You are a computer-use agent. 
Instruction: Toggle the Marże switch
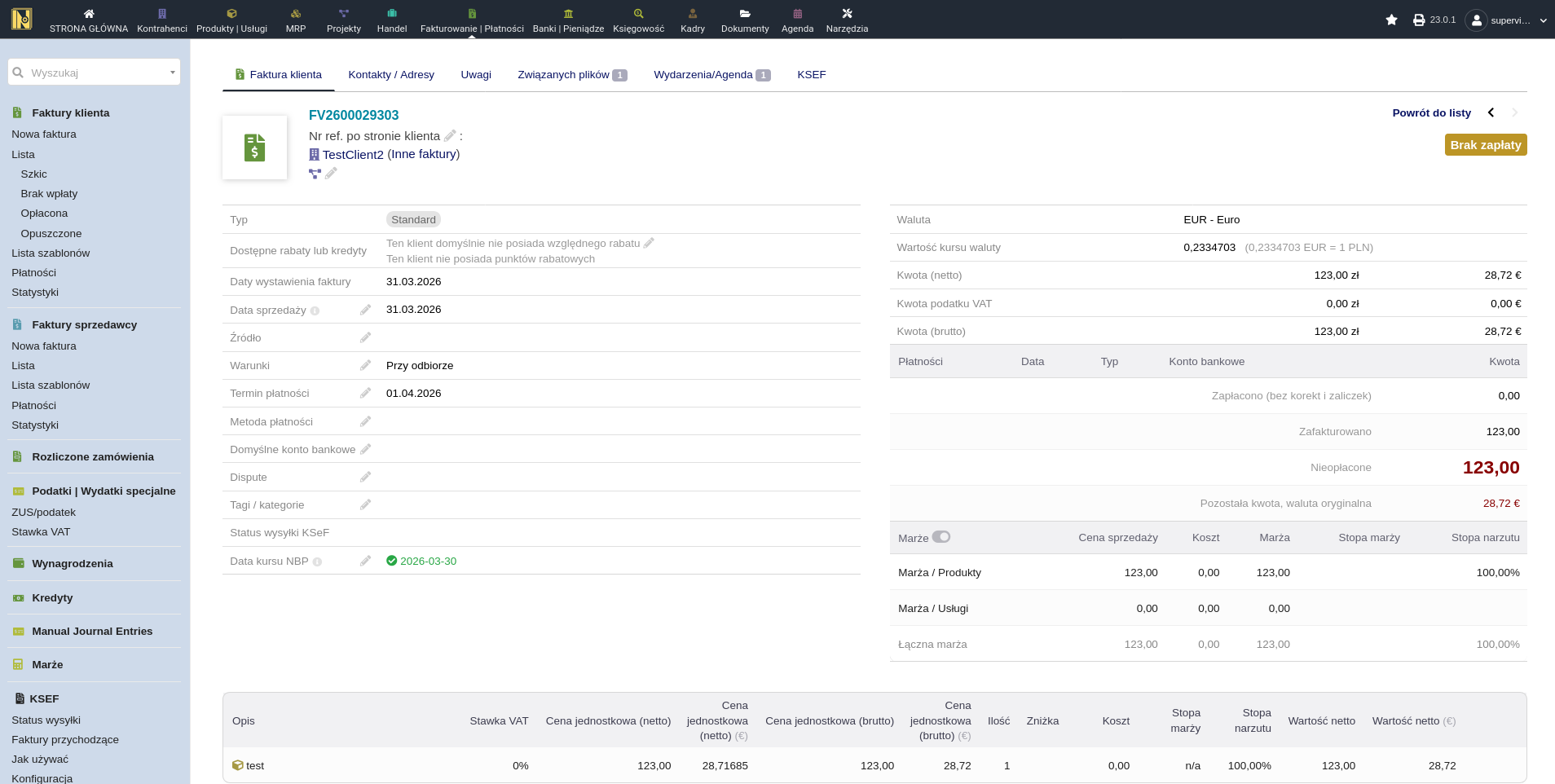pos(941,537)
